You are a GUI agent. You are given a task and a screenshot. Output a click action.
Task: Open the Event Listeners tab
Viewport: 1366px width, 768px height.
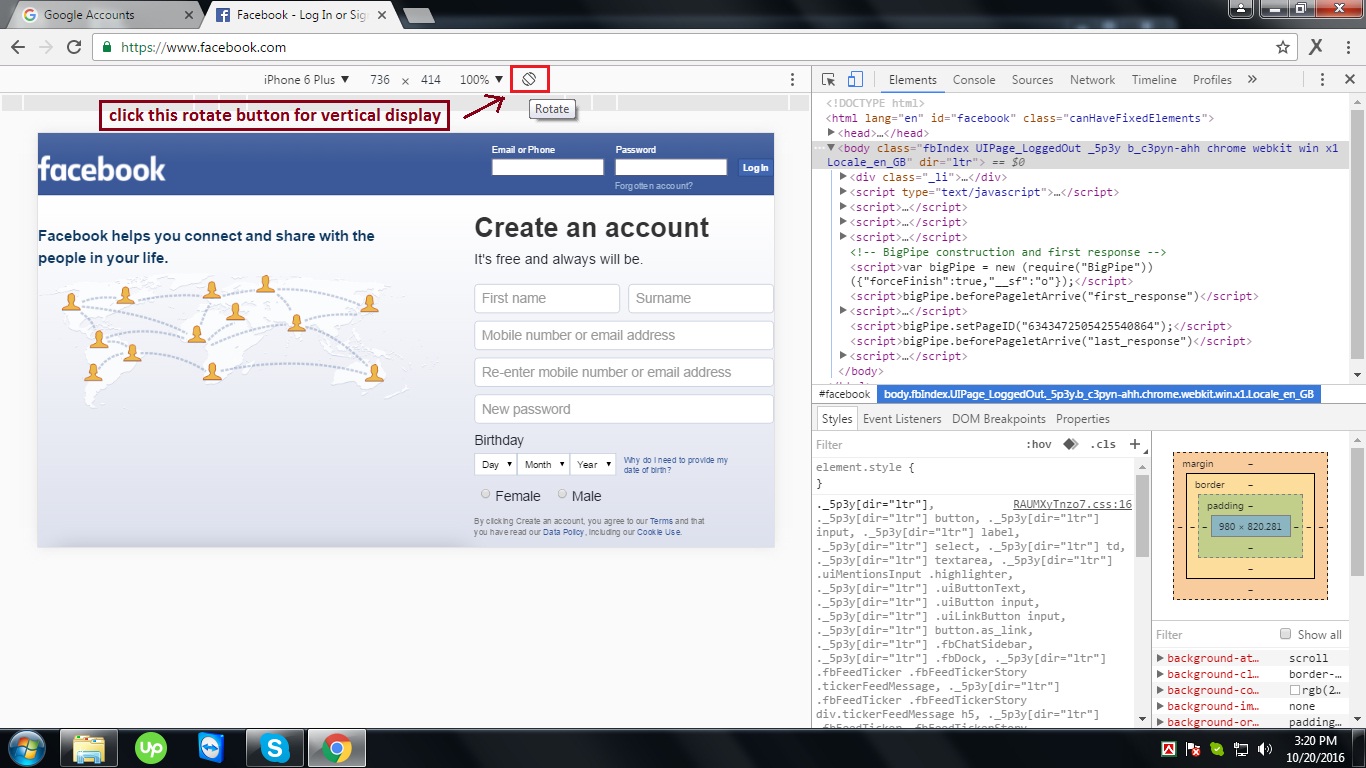(x=900, y=418)
